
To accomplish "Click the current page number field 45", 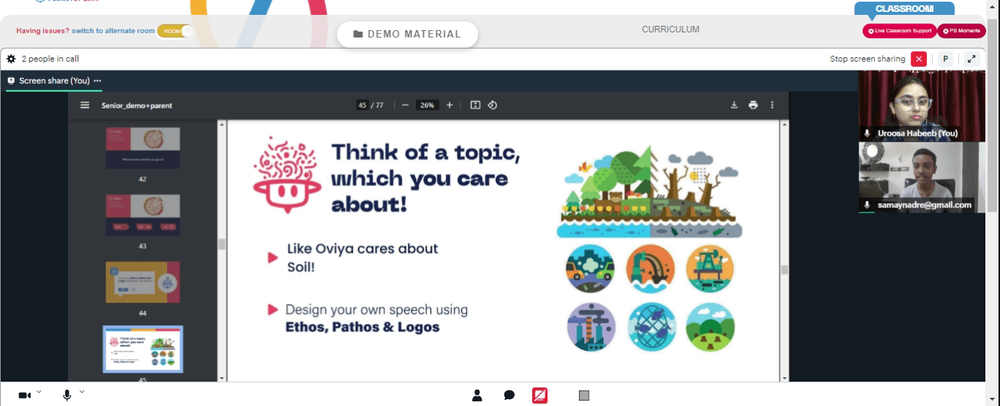I will click(x=362, y=105).
